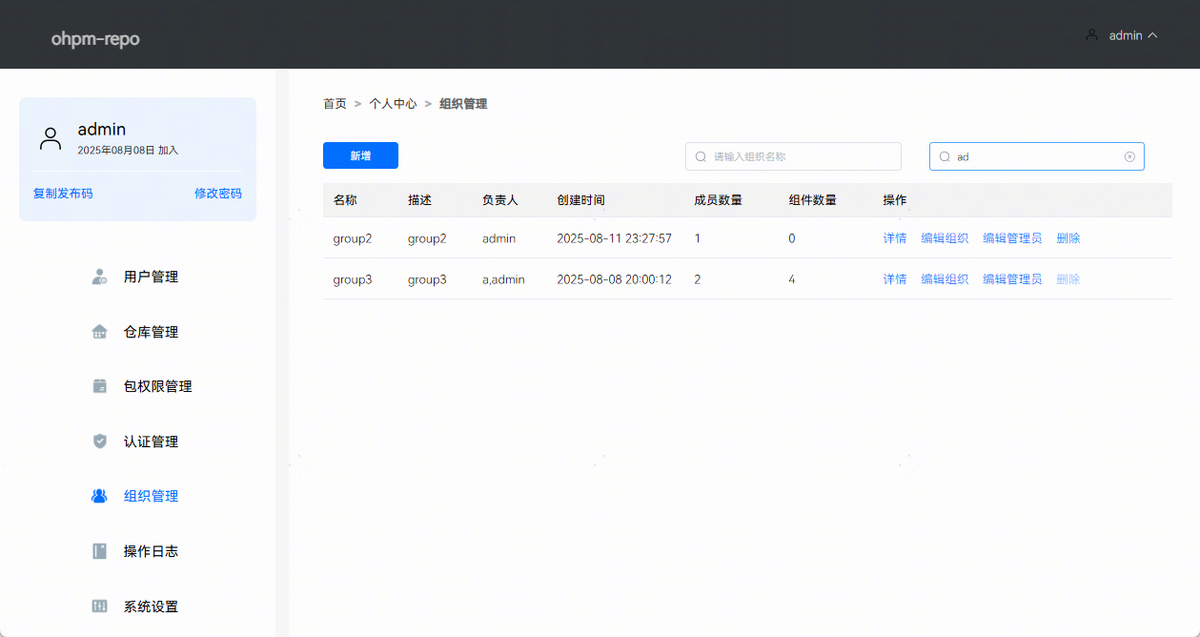Open the 用户管理 menu item
The image size is (1200, 637).
tap(151, 277)
